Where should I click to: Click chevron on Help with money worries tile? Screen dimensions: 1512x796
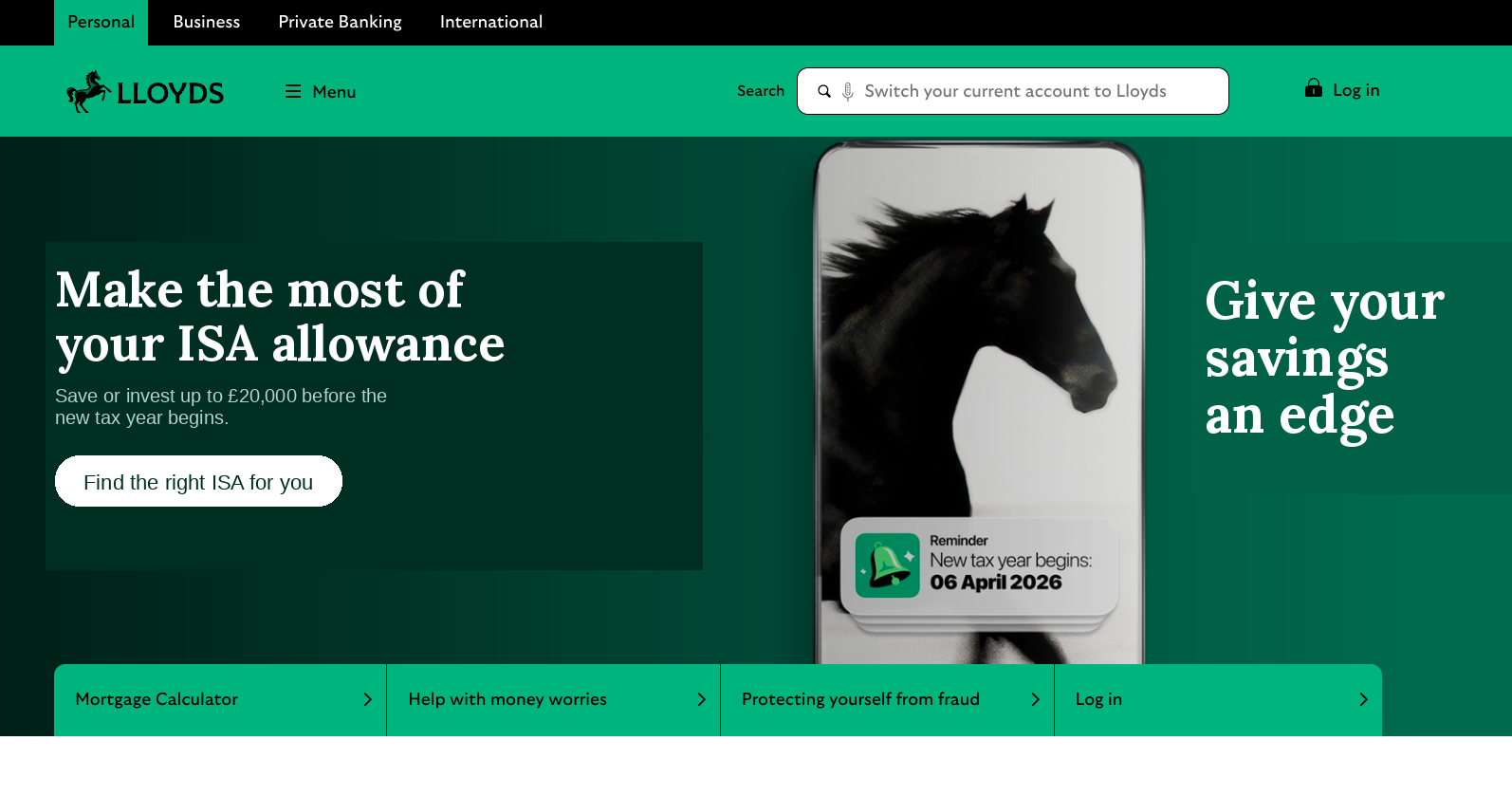click(702, 699)
